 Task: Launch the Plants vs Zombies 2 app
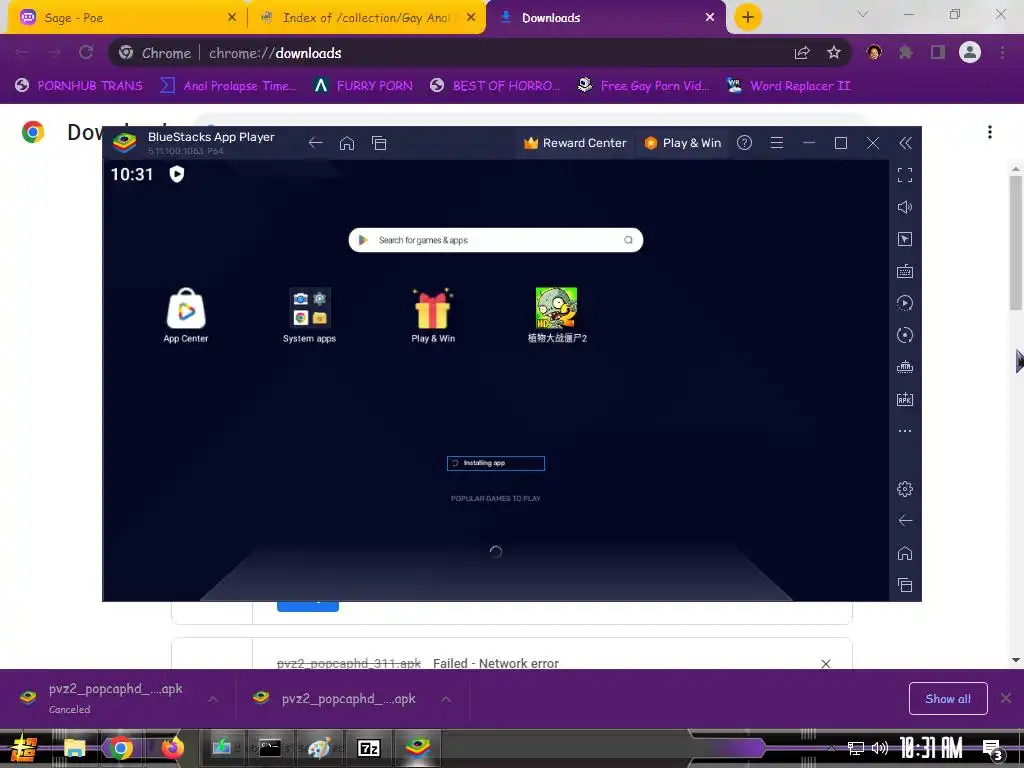pyautogui.click(x=557, y=315)
